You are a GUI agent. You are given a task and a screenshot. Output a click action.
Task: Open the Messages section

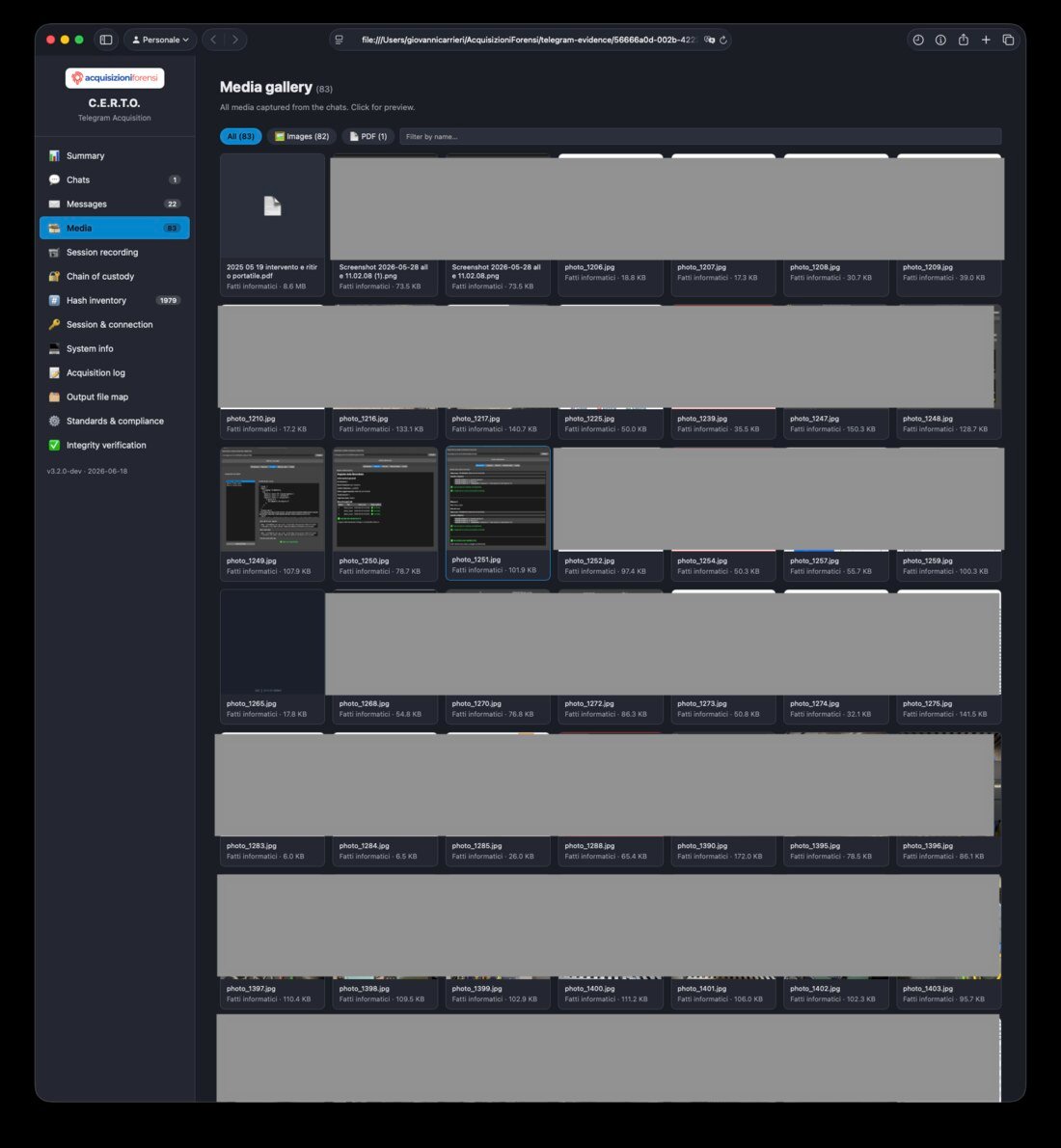[x=114, y=205]
